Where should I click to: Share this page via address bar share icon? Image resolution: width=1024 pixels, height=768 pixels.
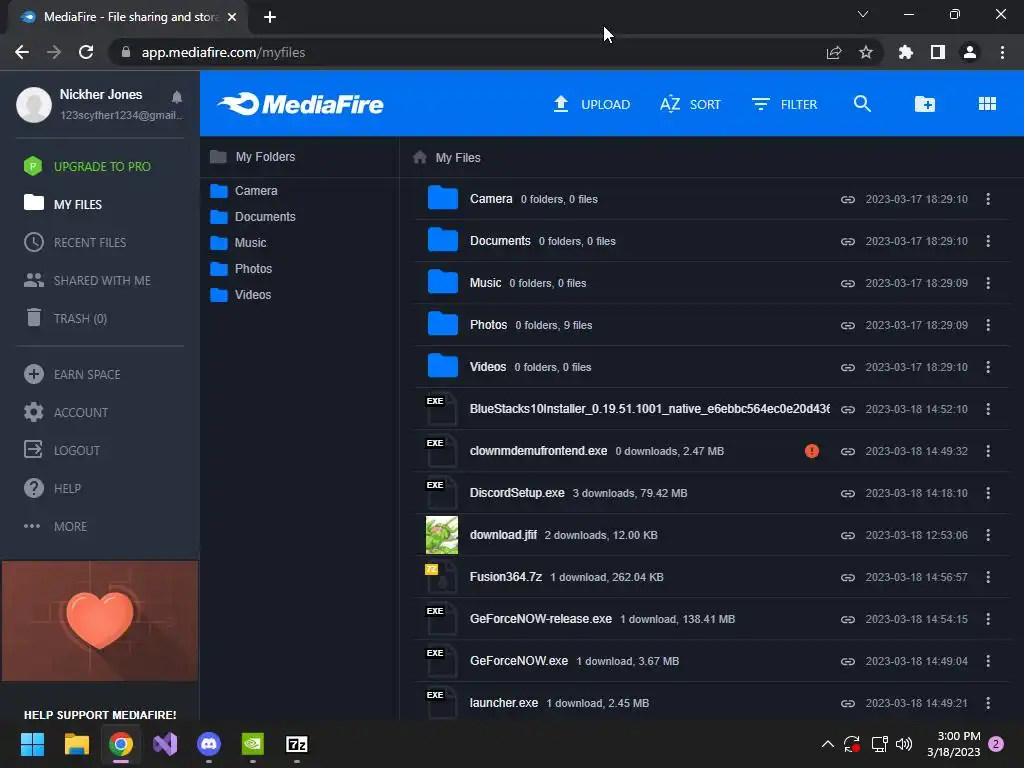tap(834, 52)
